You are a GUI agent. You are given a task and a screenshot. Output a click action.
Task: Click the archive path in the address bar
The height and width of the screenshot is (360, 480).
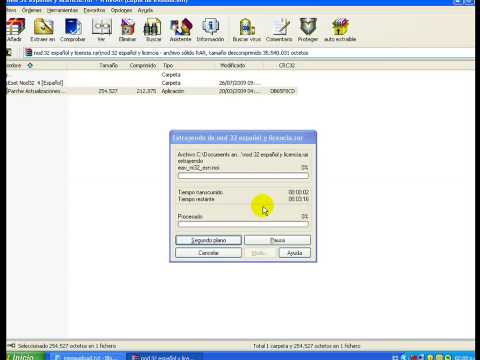coord(171,53)
